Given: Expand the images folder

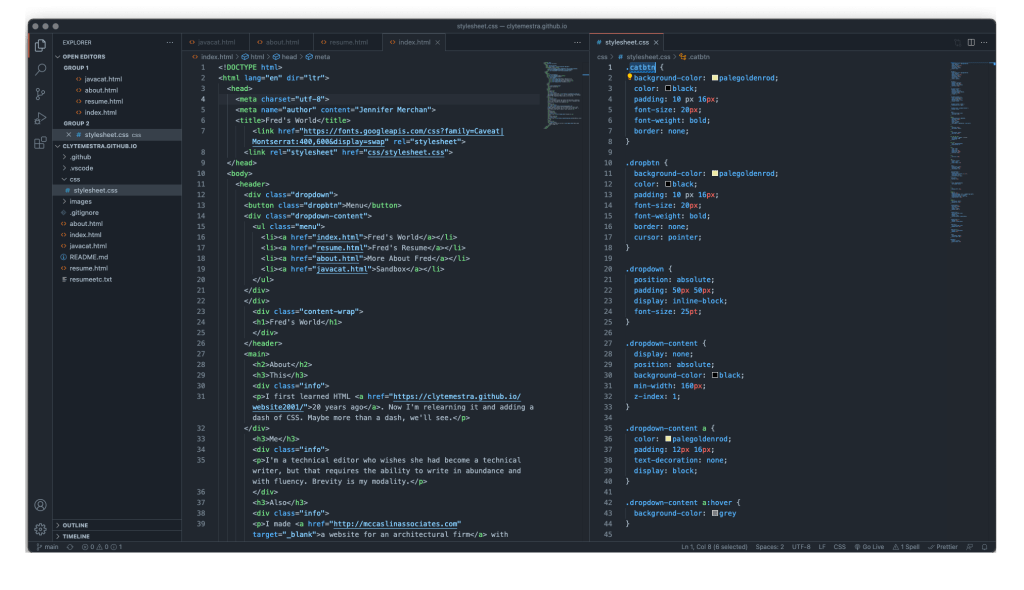Looking at the screenshot, I should [x=80, y=201].
